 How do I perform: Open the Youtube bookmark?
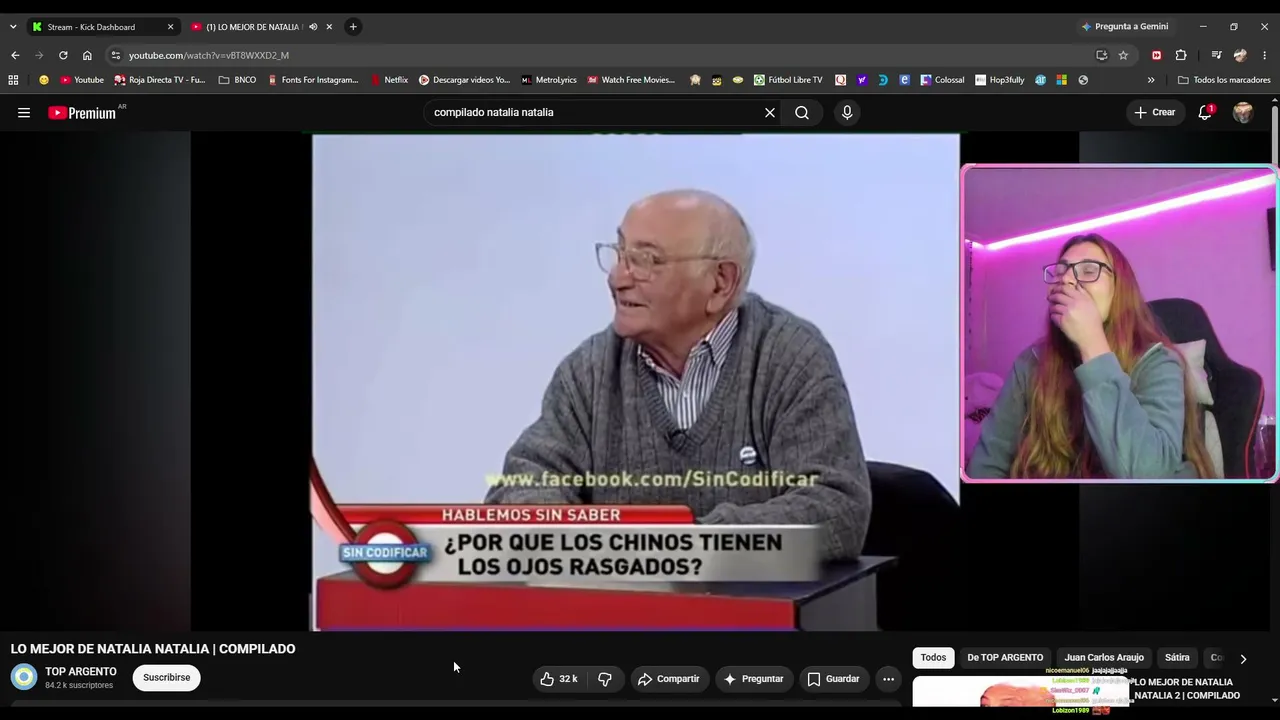(x=82, y=80)
